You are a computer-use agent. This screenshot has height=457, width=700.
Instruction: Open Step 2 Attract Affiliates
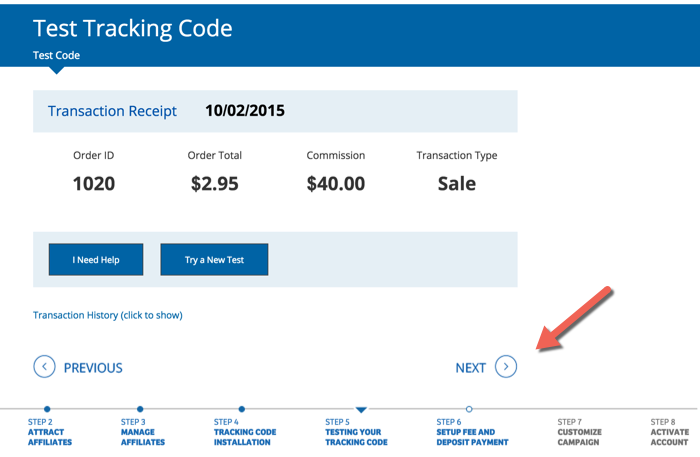(x=50, y=432)
